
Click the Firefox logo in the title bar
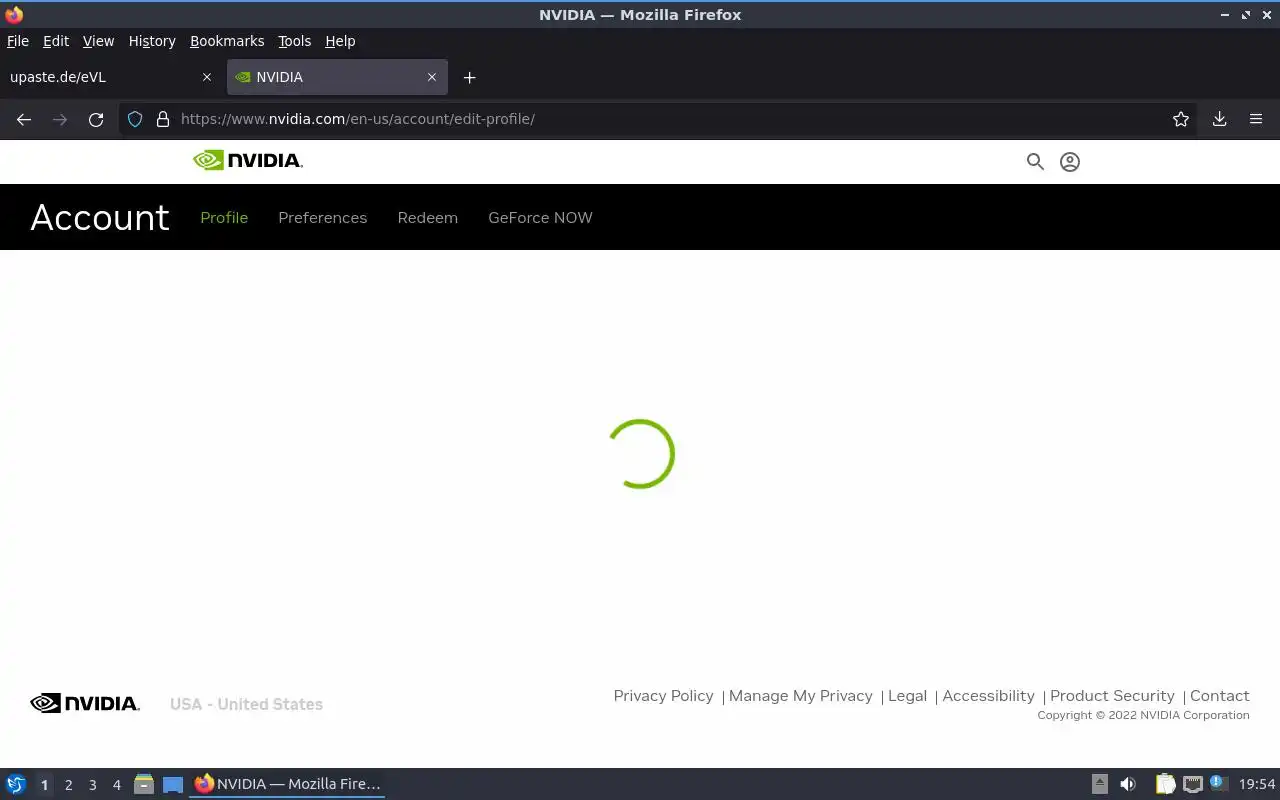click(x=14, y=14)
